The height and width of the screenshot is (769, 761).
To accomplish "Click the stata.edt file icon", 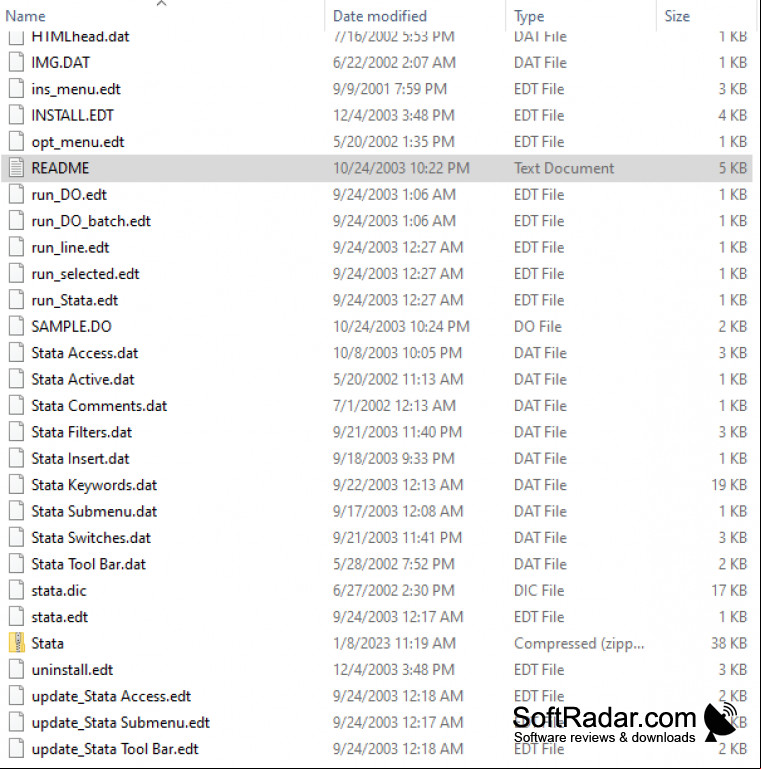I will click(x=16, y=616).
